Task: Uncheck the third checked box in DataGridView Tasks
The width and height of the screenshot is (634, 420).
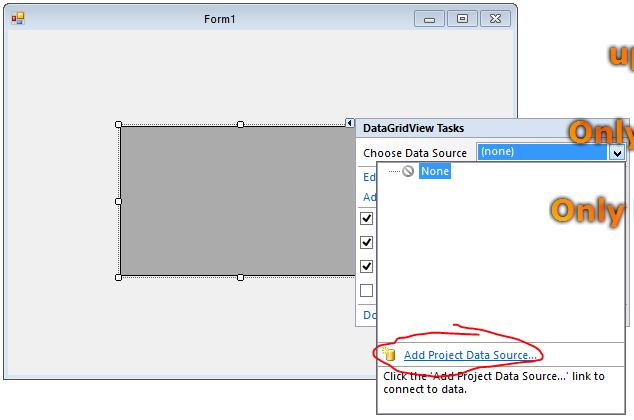Action: pos(366,266)
